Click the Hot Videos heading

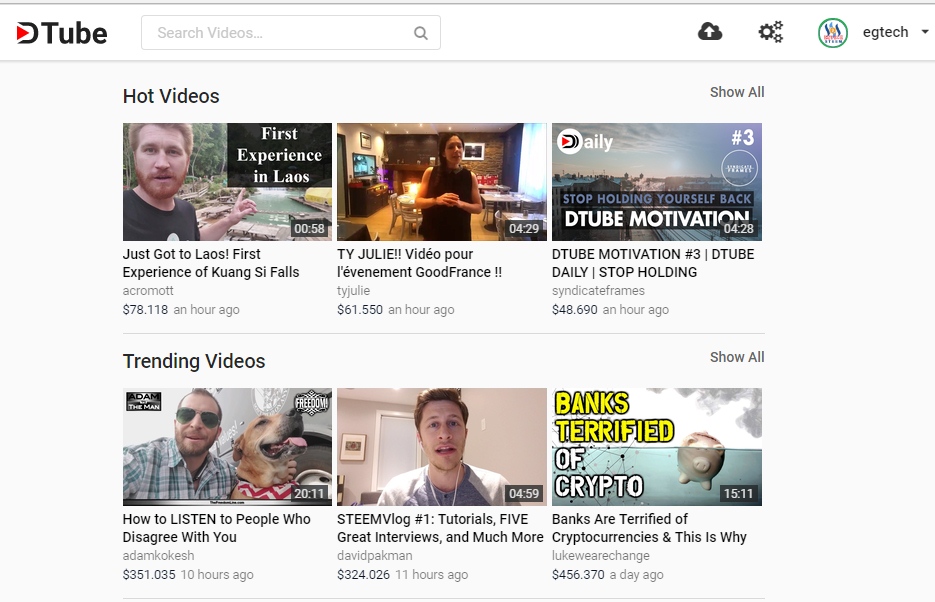point(171,96)
